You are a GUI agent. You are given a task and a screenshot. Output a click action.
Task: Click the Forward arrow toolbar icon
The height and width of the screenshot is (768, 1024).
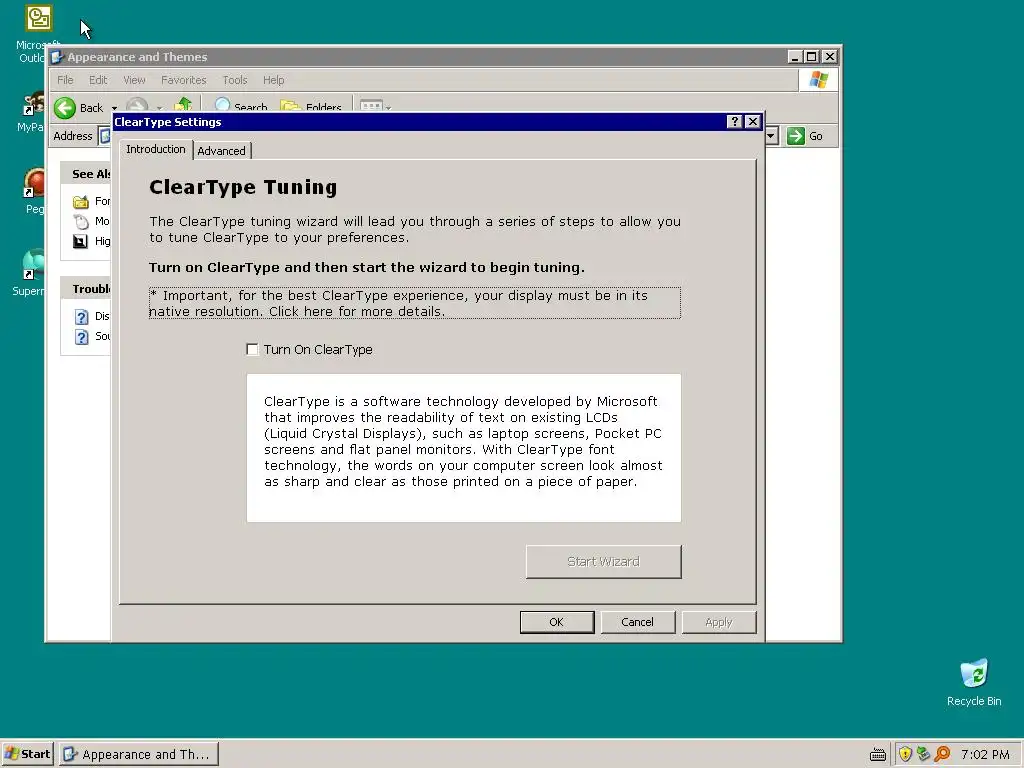click(137, 104)
